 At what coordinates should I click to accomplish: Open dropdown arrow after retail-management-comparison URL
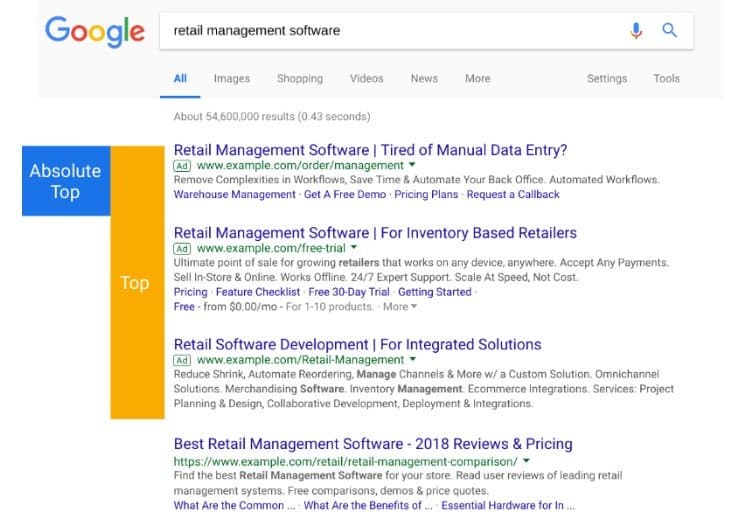[x=526, y=462]
